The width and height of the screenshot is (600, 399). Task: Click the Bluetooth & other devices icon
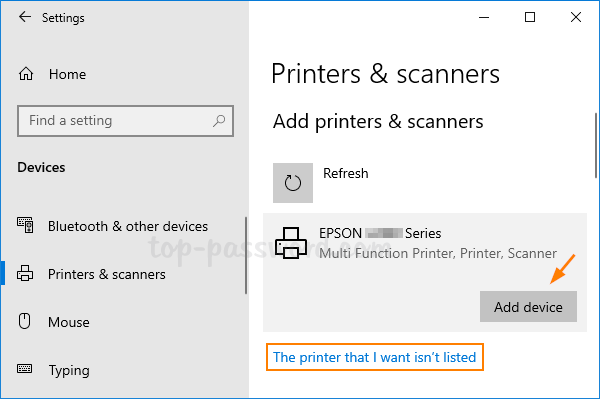click(25, 225)
